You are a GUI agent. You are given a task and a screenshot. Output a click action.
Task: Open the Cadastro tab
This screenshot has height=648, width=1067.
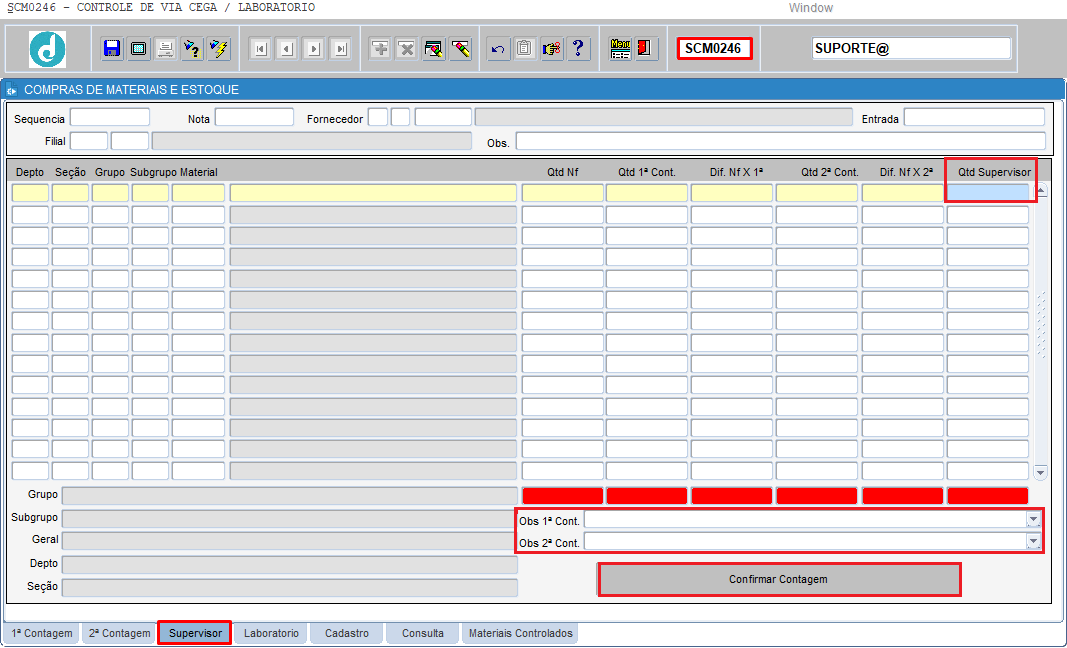(347, 633)
